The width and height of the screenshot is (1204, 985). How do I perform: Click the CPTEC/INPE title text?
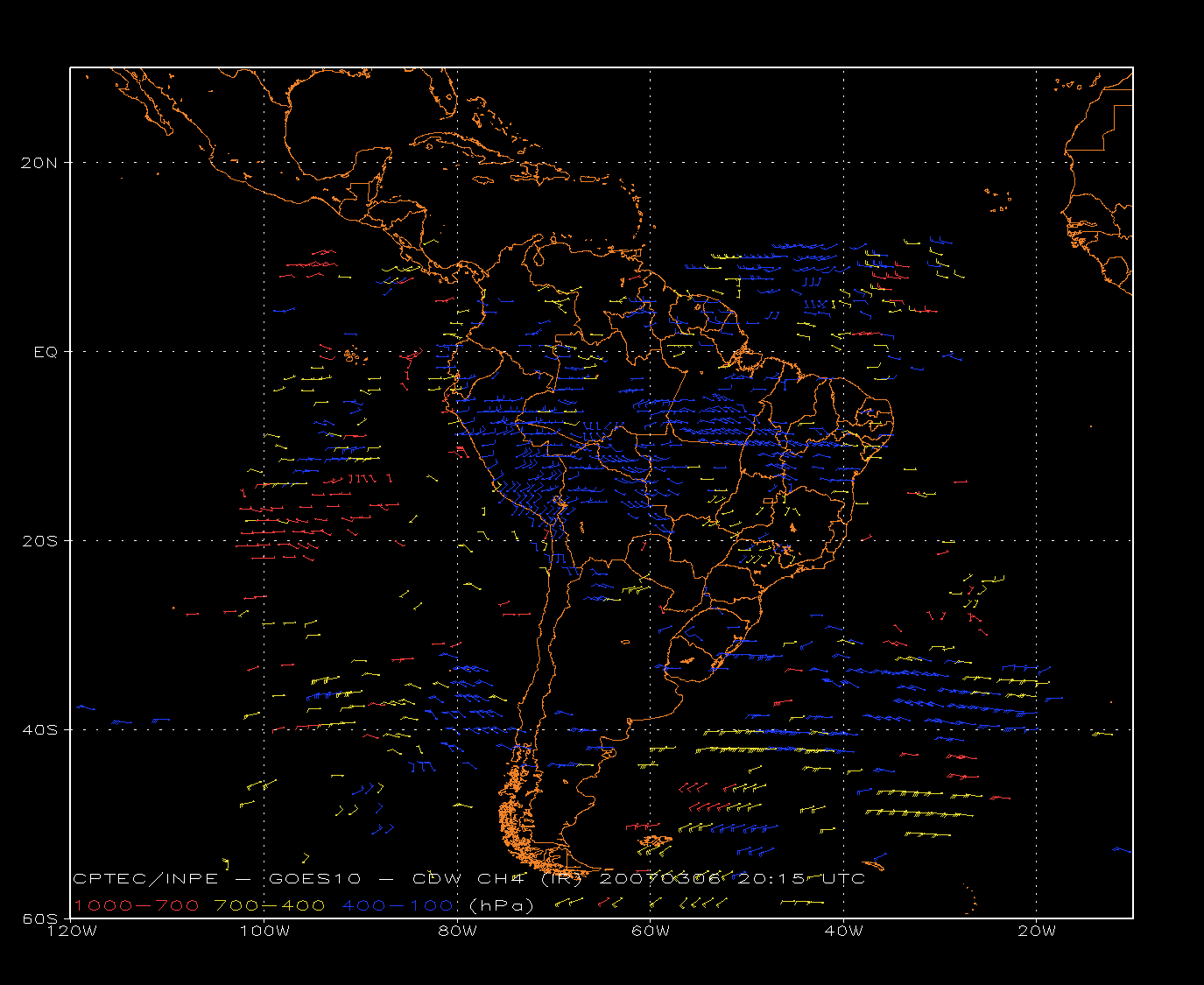coord(145,878)
